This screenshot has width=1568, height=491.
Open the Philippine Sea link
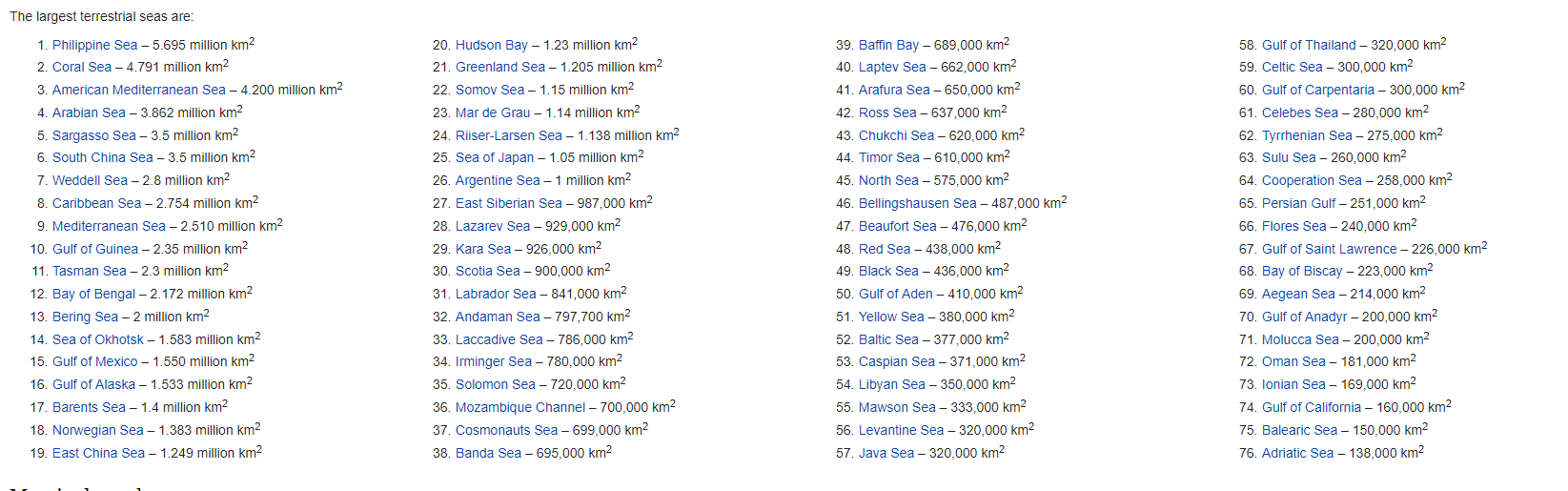(x=94, y=45)
